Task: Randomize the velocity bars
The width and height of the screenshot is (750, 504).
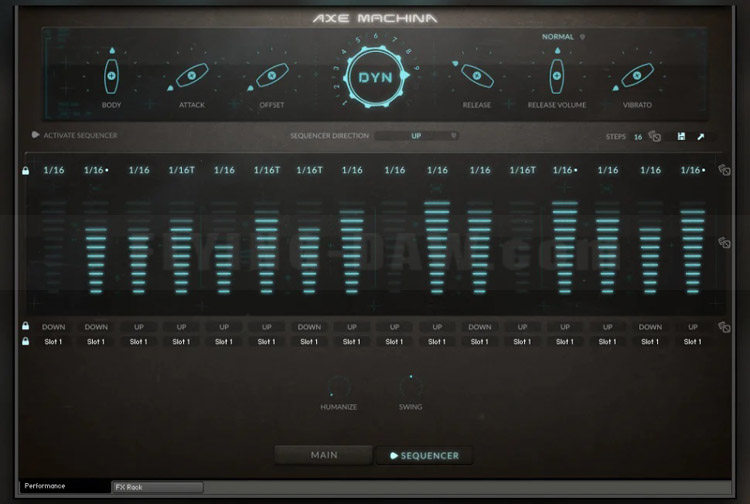Action: tap(724, 242)
